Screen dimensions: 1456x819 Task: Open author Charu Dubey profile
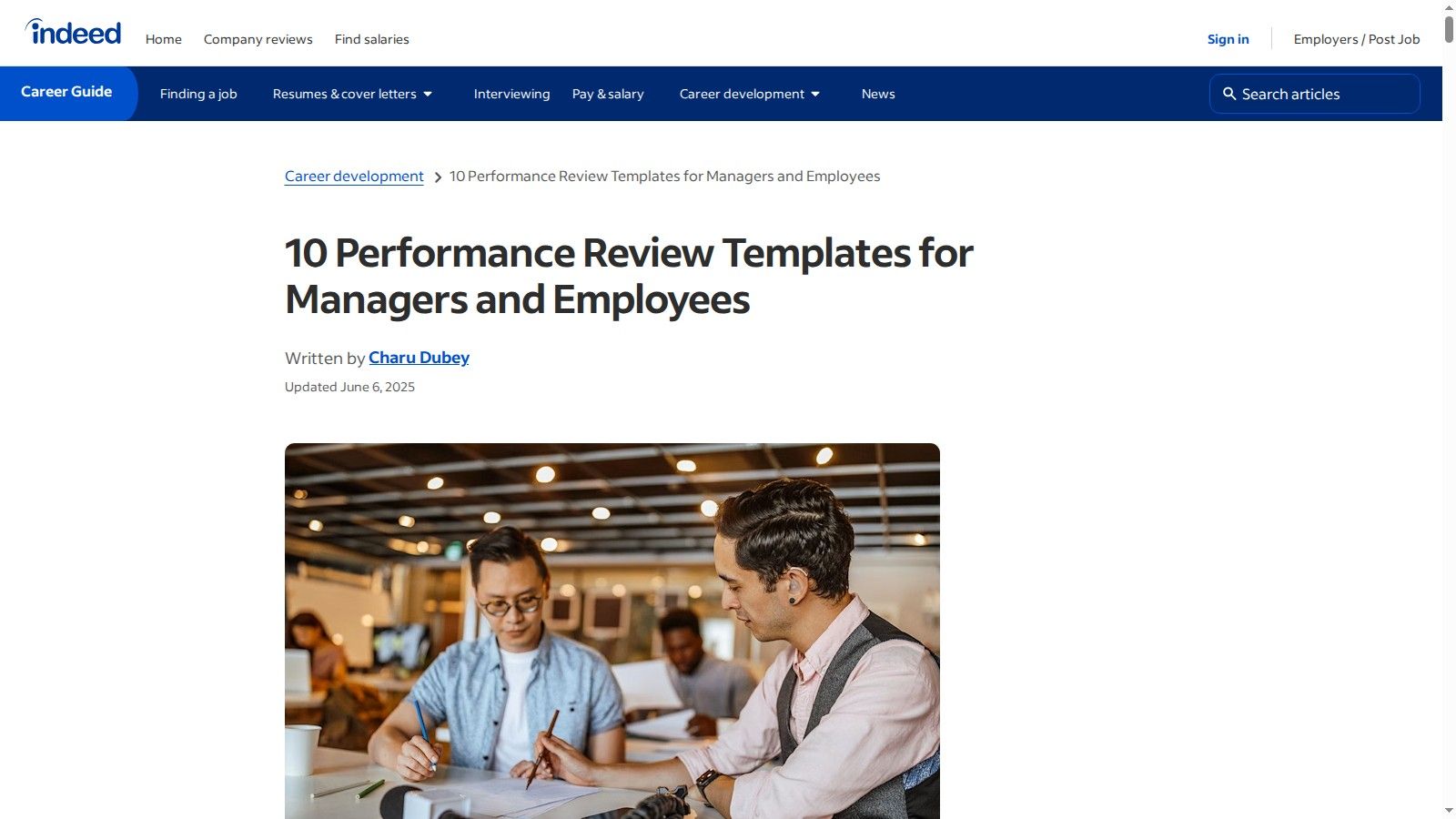click(x=419, y=358)
